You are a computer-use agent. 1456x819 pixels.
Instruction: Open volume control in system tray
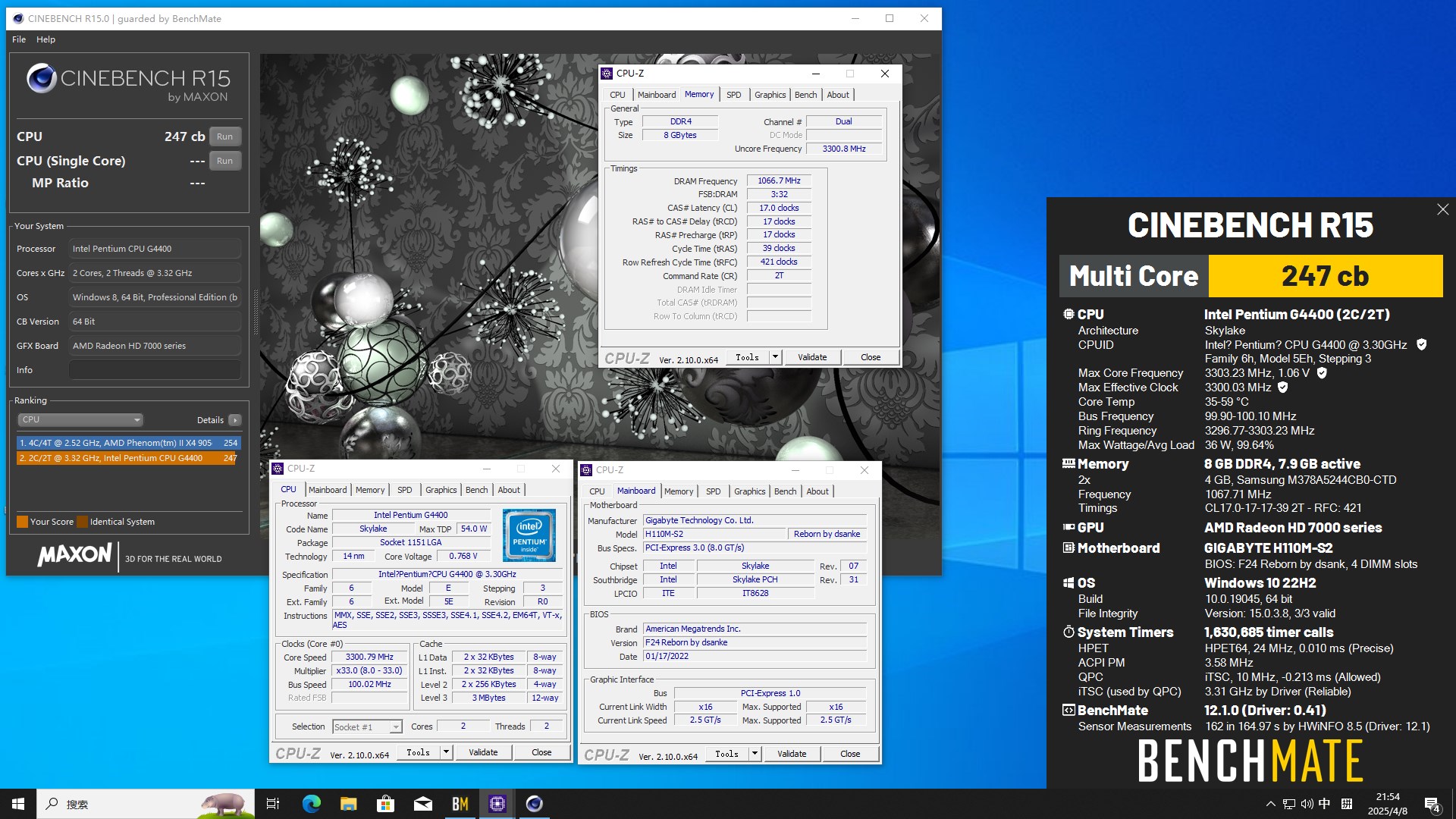coord(1307,804)
